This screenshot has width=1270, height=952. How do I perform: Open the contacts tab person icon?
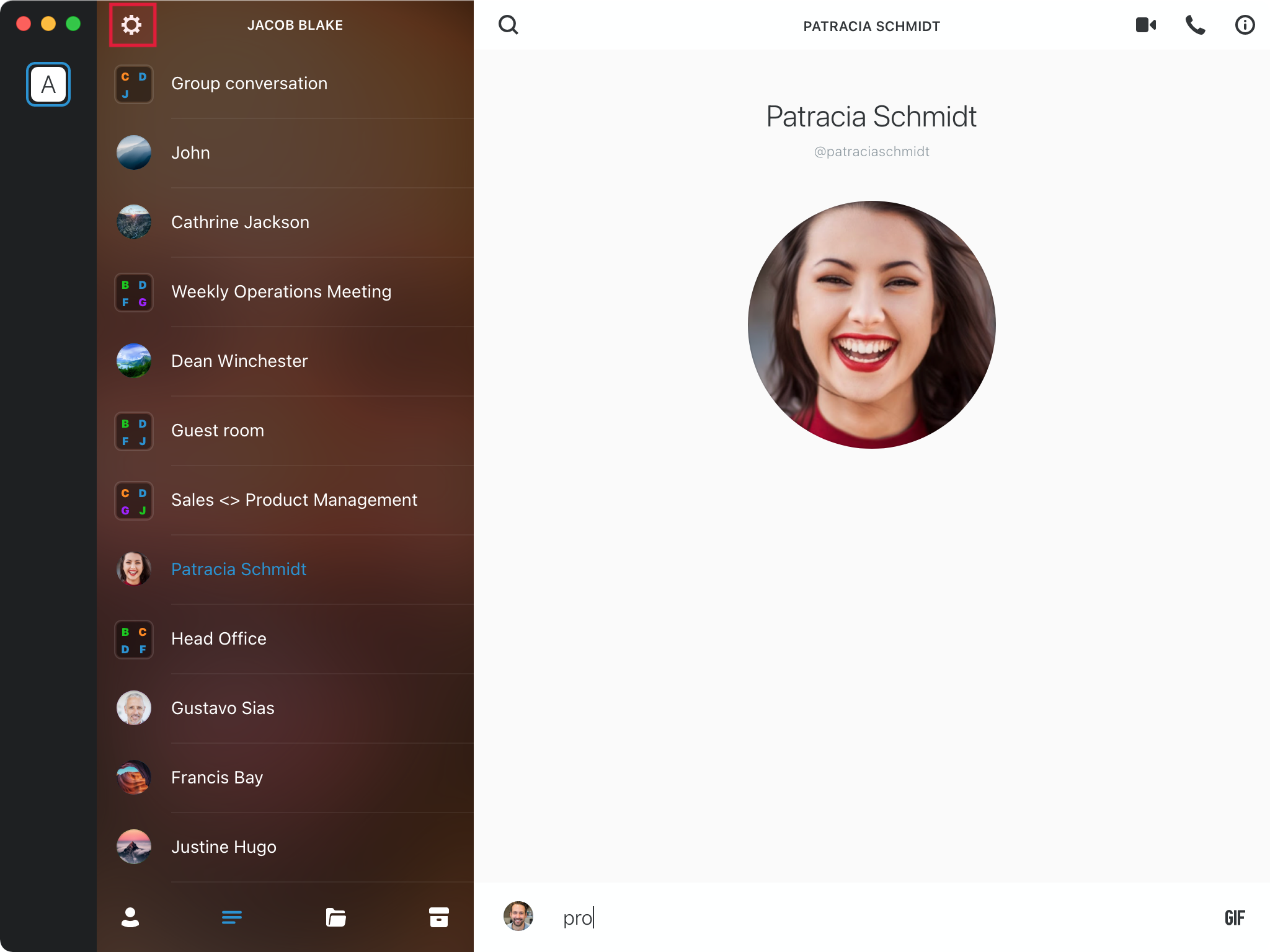click(130, 917)
